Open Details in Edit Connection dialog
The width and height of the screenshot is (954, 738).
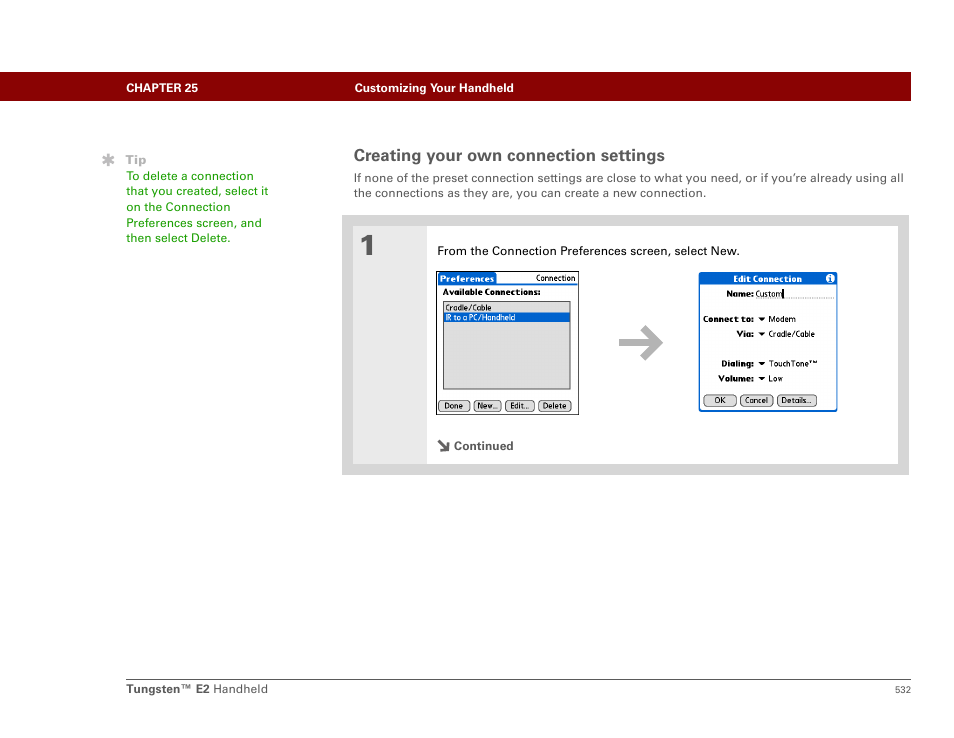796,400
